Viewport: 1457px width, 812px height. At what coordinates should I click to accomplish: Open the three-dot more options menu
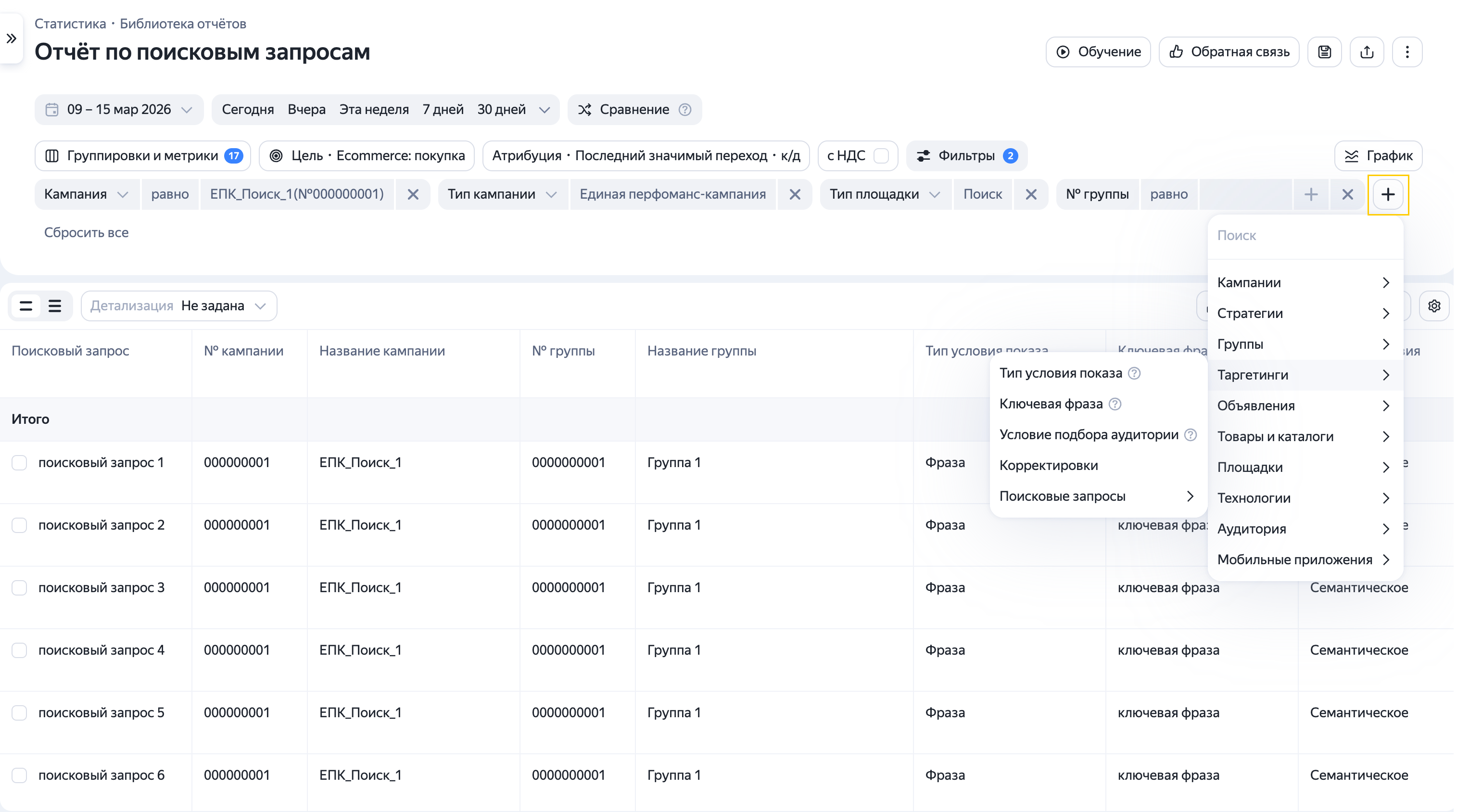pyautogui.click(x=1407, y=52)
